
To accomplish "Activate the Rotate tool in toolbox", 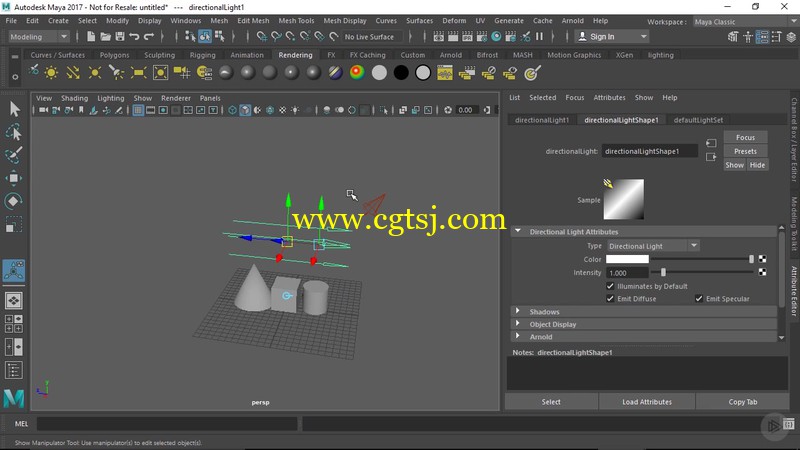I will 14,201.
